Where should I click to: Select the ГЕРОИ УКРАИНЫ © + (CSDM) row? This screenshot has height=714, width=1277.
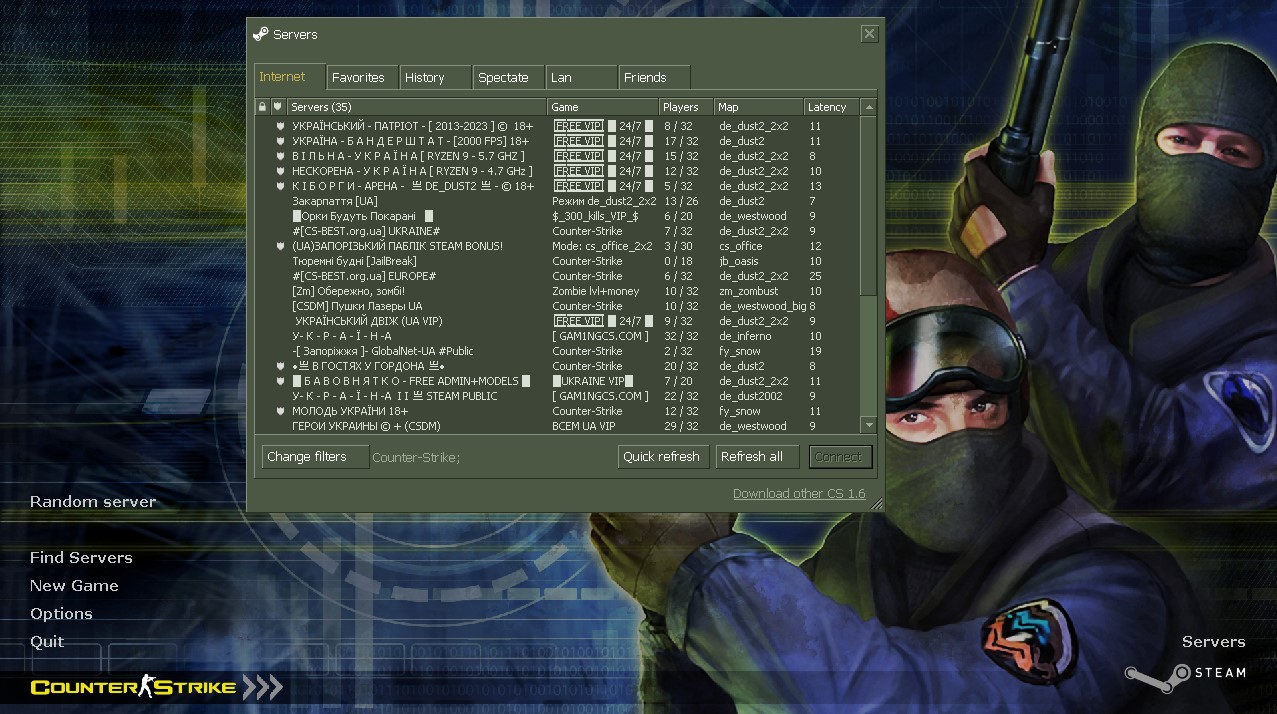pyautogui.click(x=559, y=426)
